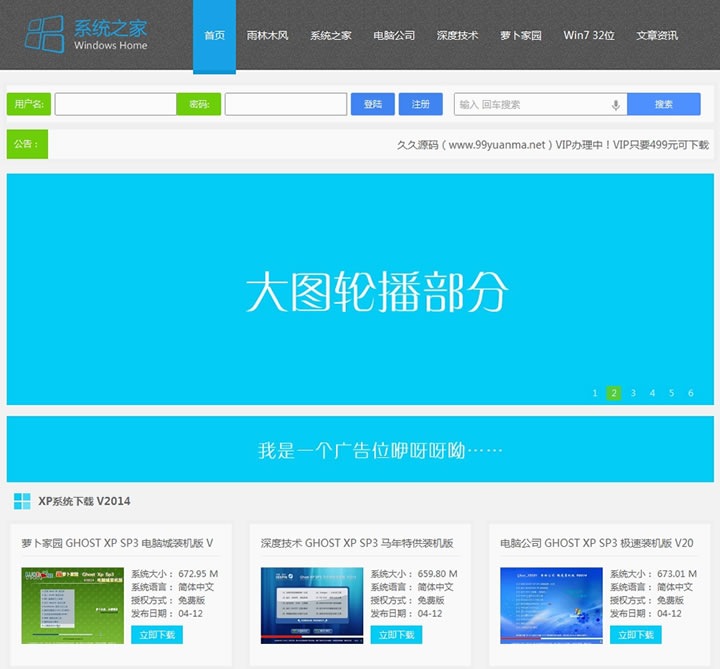Viewport: 720px width, 669px height.
Task: Focus the 用户名 input field
Action: point(115,104)
